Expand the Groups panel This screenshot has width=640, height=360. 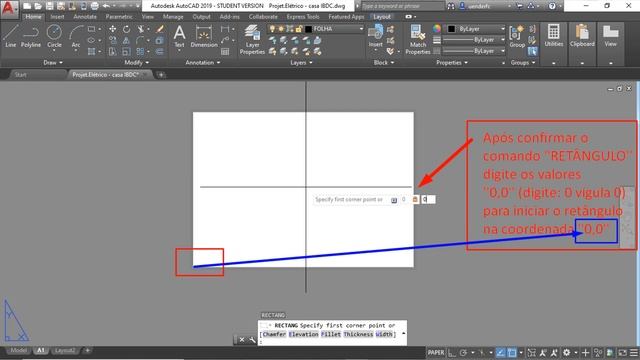point(523,62)
